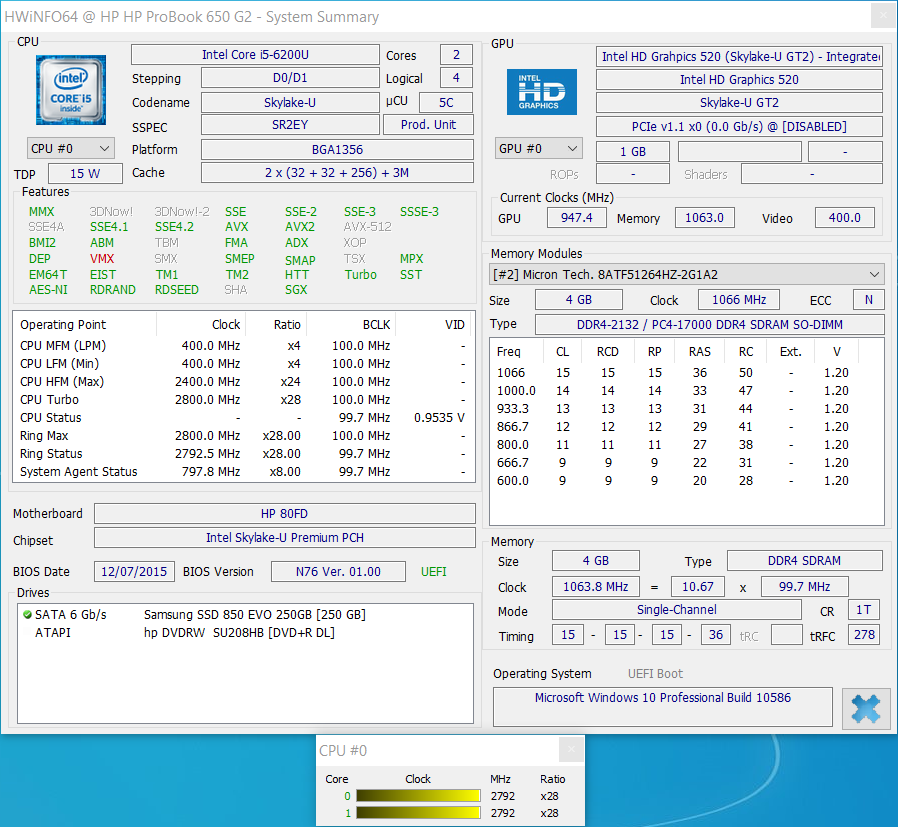Click the tRFC 278 timing field

(x=864, y=635)
